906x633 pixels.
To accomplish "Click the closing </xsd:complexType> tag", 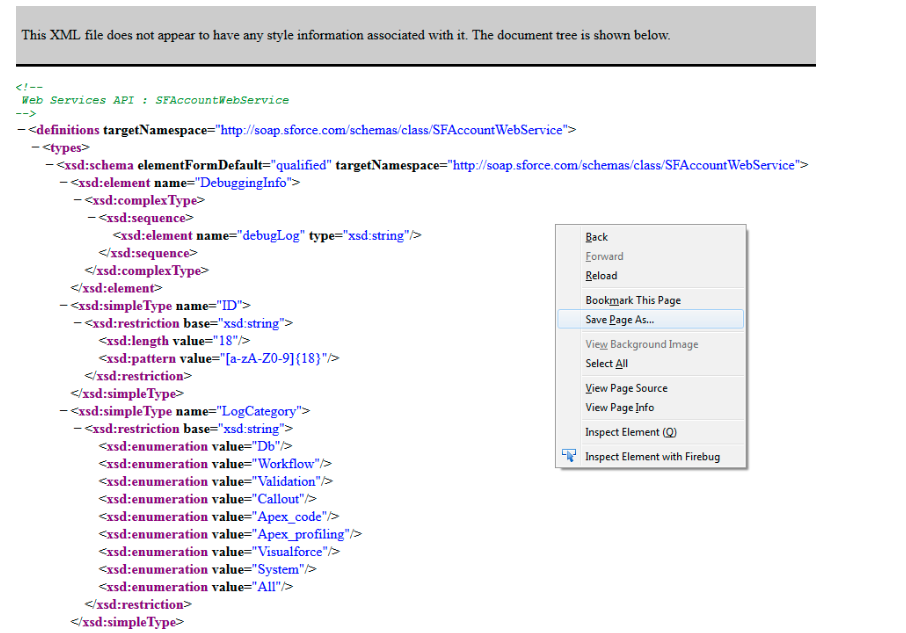I will (x=147, y=271).
